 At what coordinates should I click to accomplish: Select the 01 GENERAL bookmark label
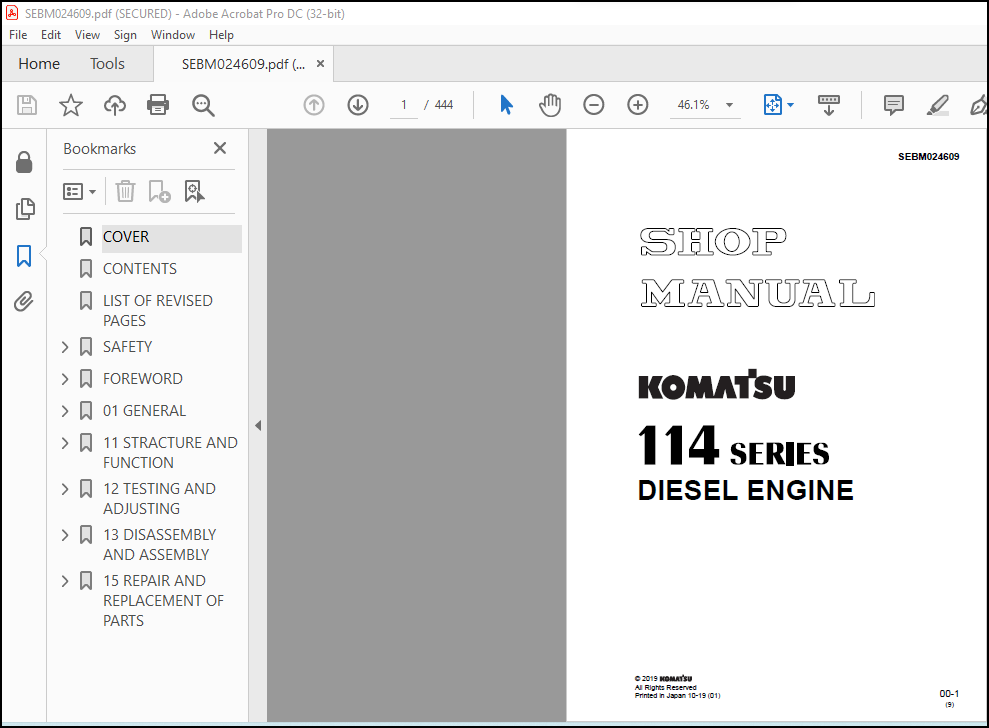pos(144,411)
